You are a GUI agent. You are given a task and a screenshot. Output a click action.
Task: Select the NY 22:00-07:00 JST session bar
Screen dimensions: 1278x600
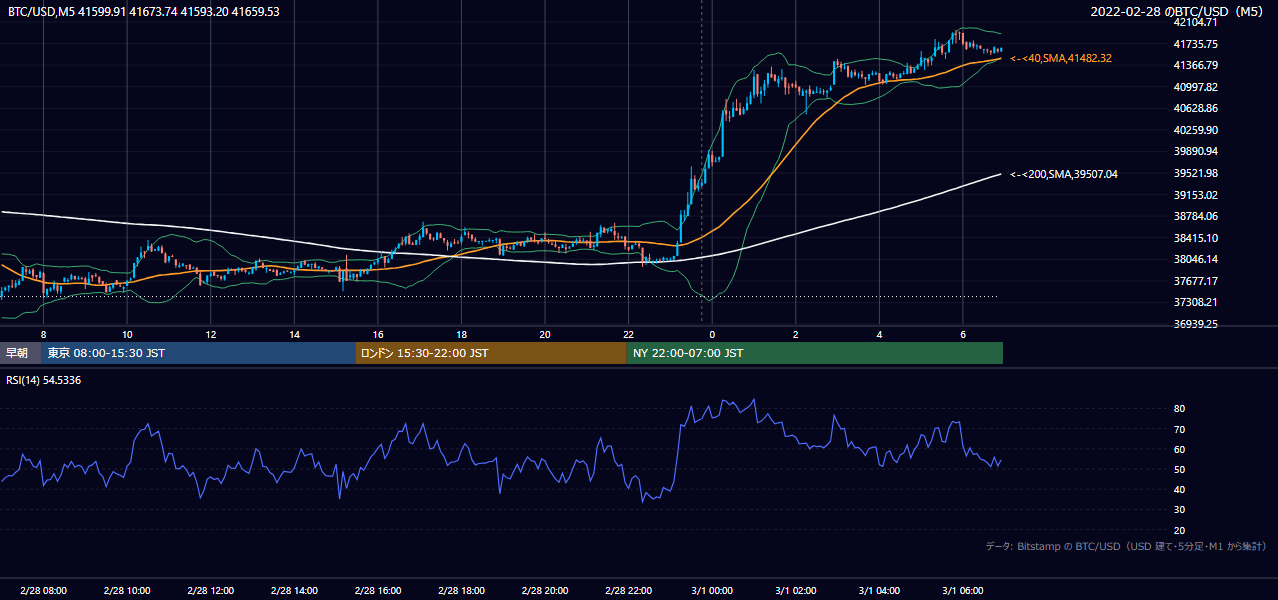pyautogui.click(x=814, y=353)
